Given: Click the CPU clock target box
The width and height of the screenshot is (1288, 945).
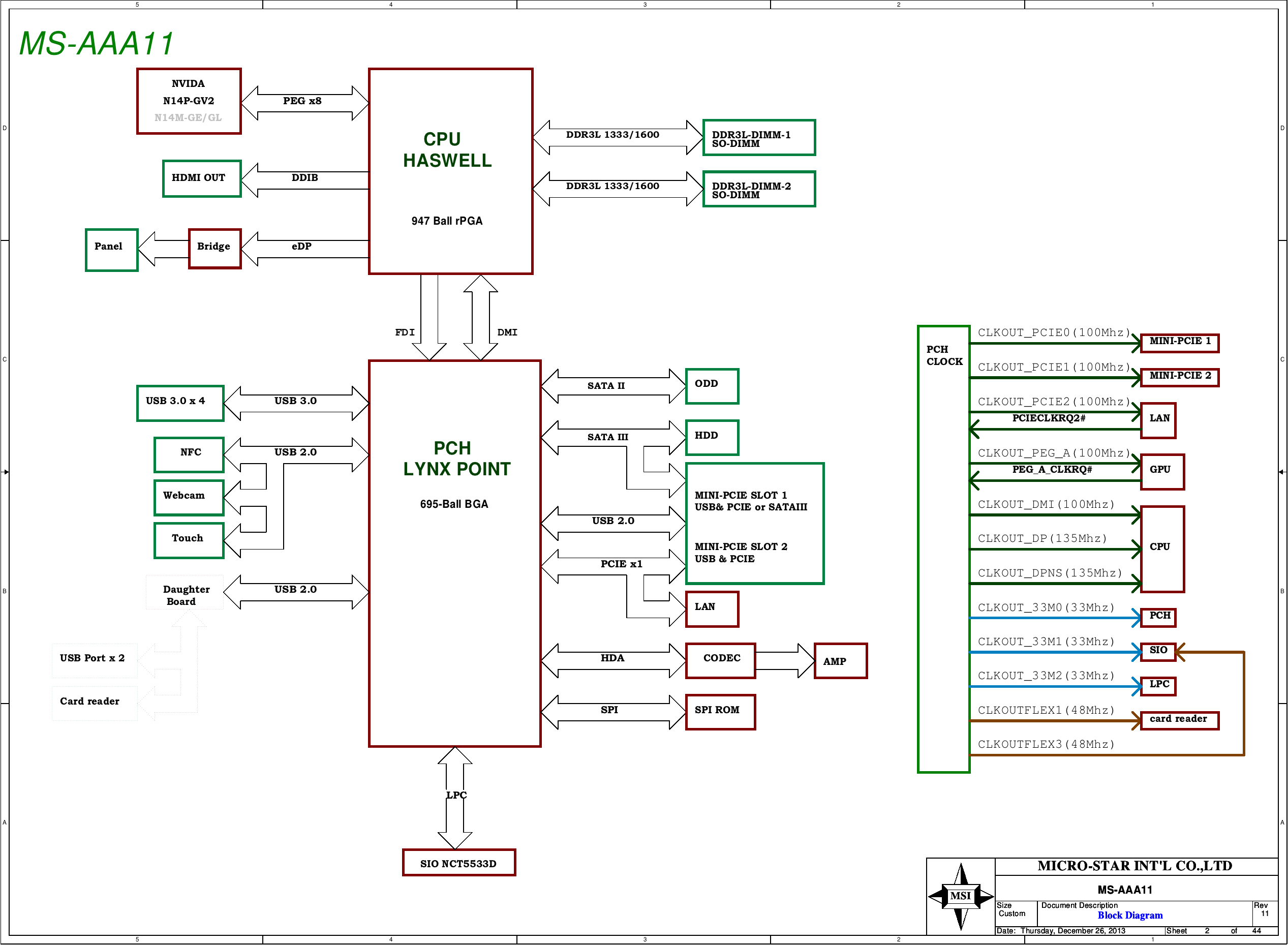Looking at the screenshot, I should [x=1163, y=550].
